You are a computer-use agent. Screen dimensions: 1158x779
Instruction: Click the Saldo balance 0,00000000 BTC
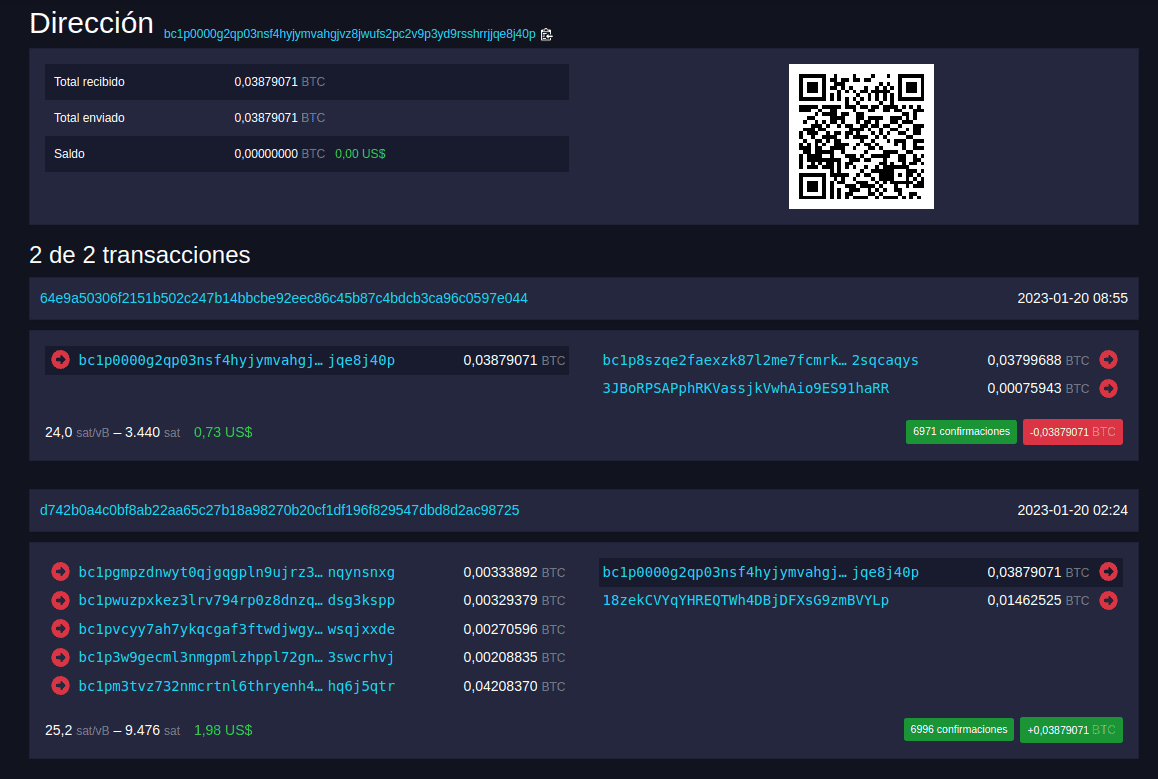coord(279,154)
